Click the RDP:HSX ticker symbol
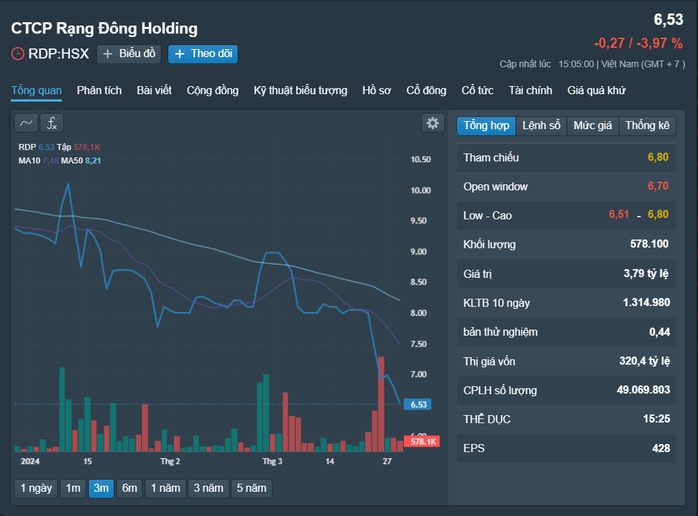The width and height of the screenshot is (698, 516). coord(58,54)
